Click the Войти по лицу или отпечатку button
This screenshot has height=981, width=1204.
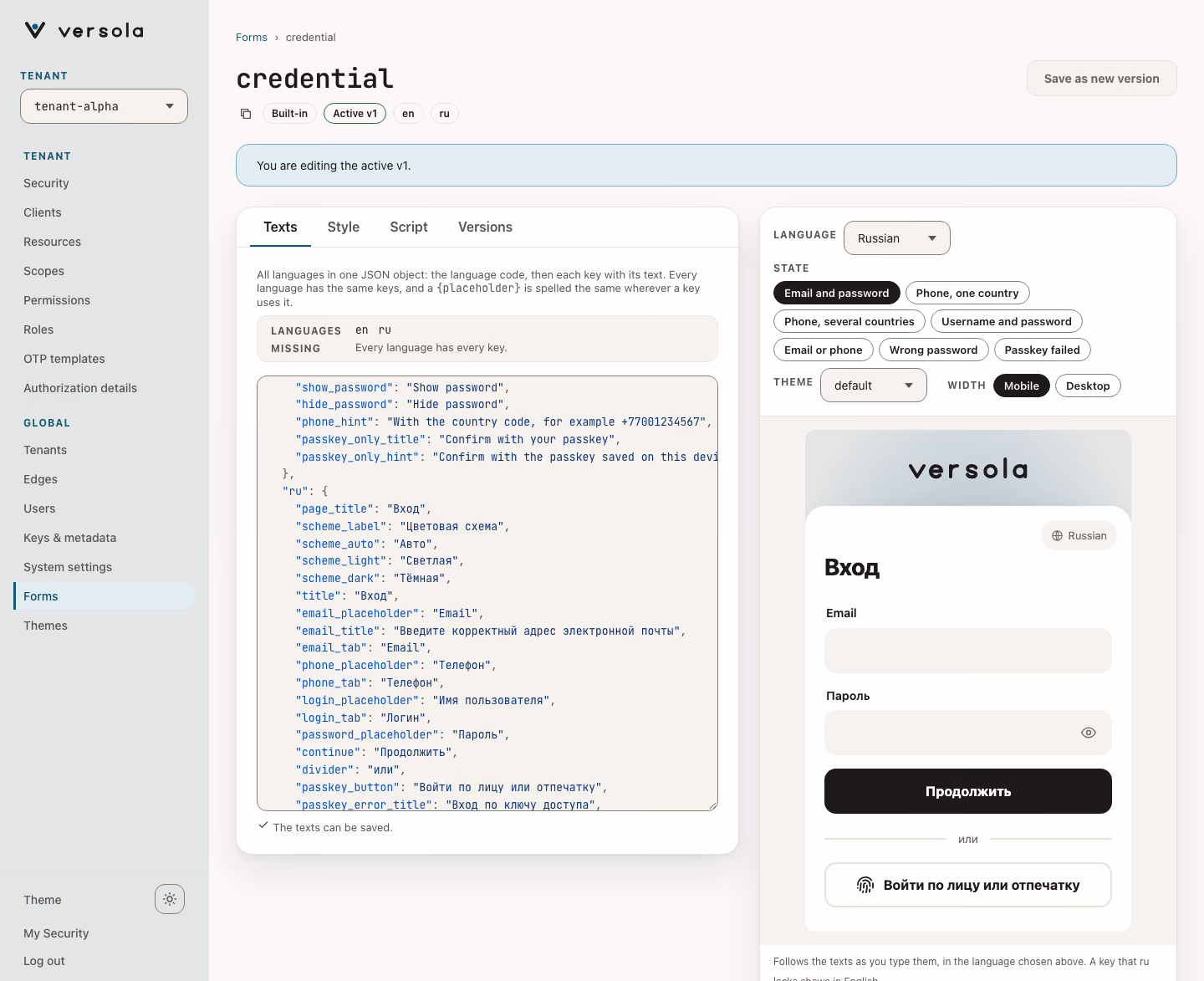(968, 885)
